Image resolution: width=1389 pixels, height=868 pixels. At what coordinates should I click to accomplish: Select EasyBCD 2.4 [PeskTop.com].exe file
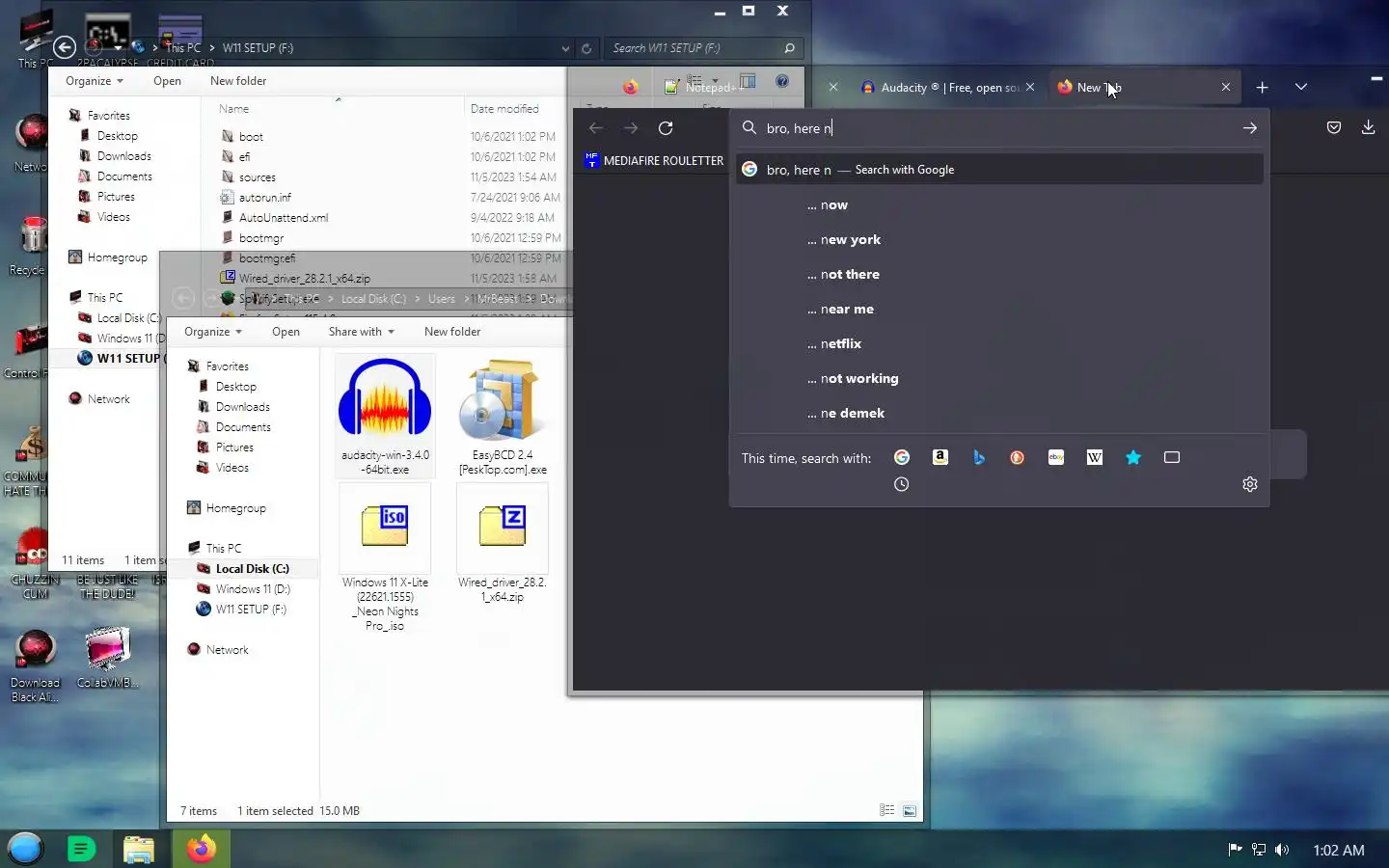click(x=503, y=416)
